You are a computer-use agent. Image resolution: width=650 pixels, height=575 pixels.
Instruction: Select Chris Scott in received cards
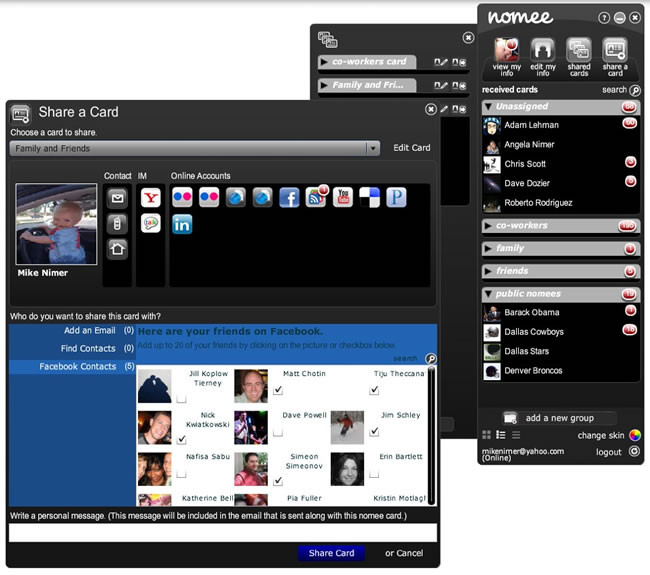[x=560, y=164]
